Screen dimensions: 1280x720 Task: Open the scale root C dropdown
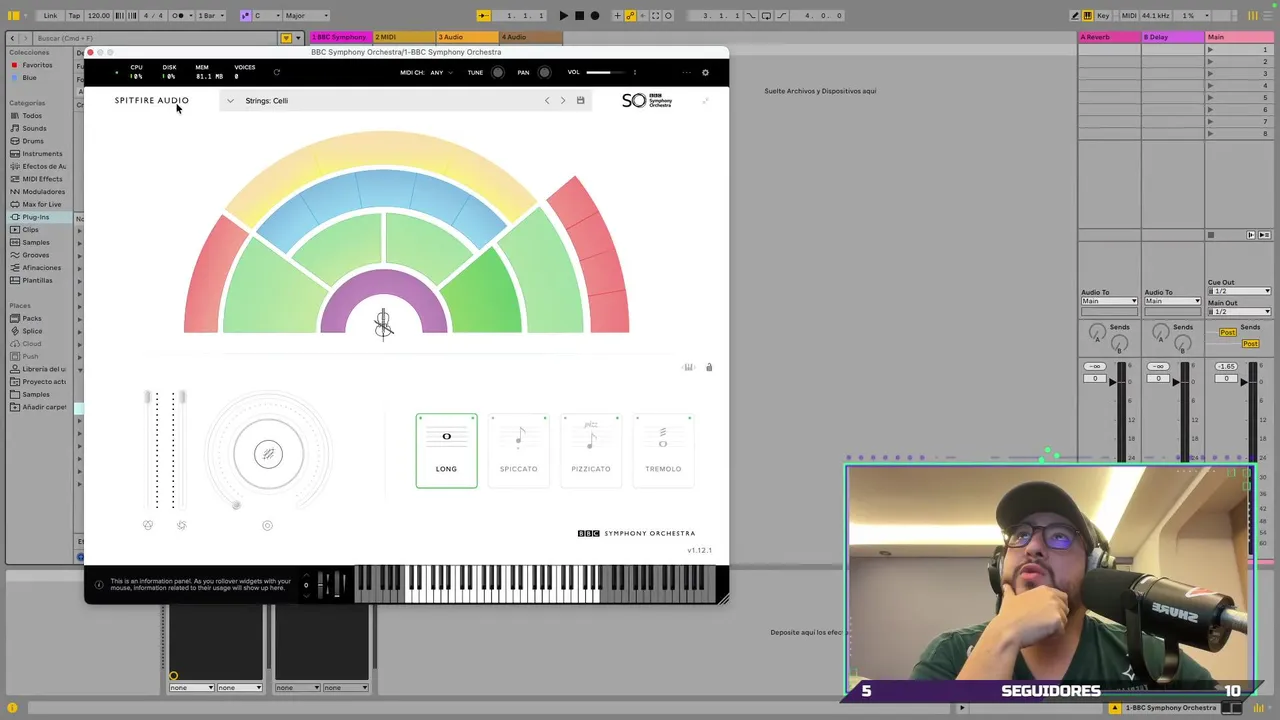(264, 15)
